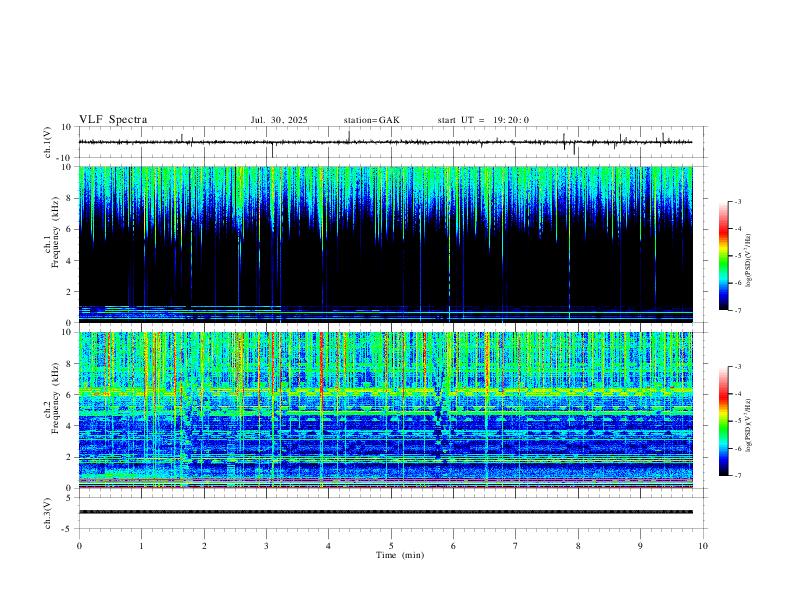792x612 pixels.
Task: Click the "-5" label on ch.1 colorbar
Action: (x=738, y=256)
